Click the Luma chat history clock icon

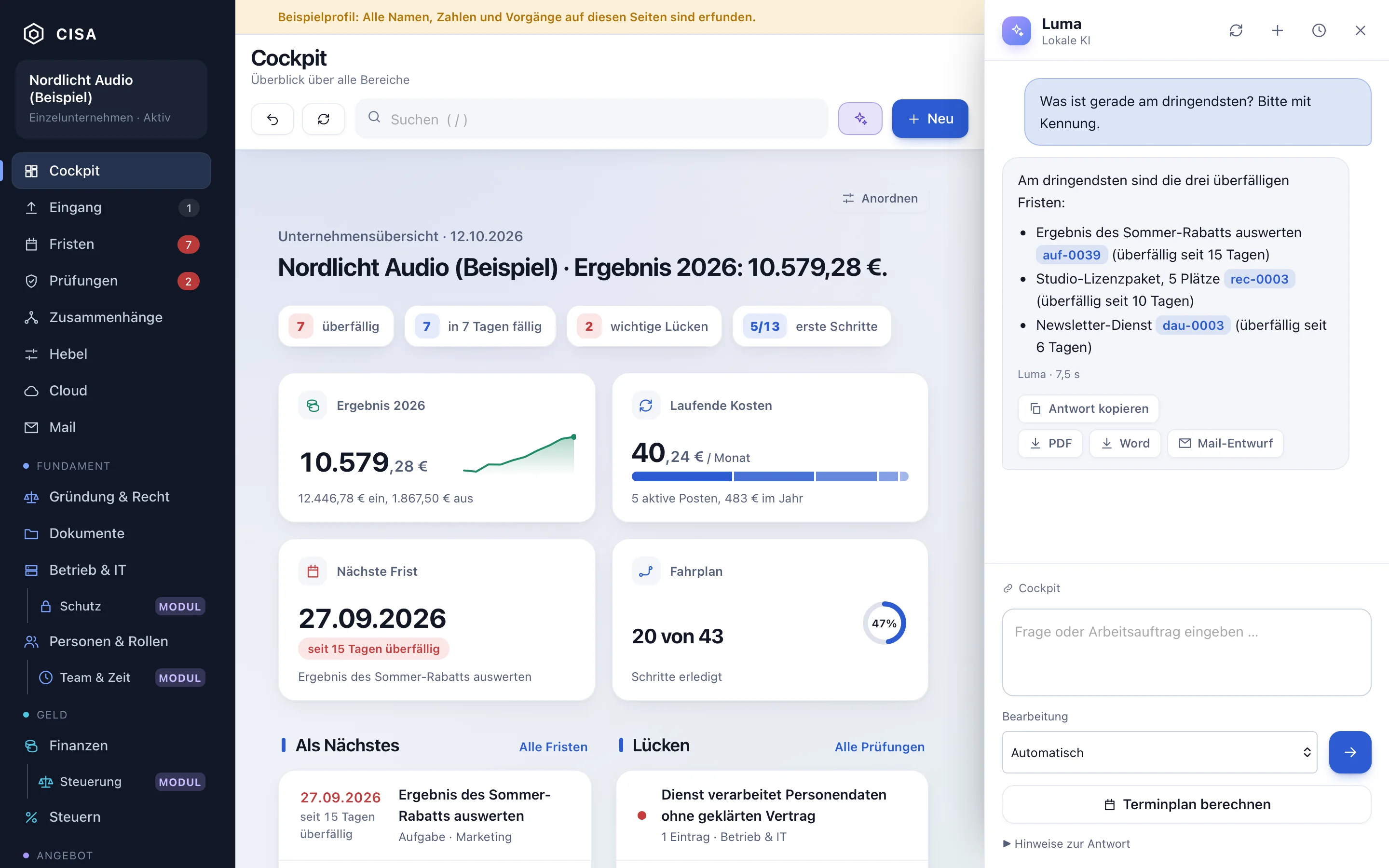click(x=1319, y=30)
